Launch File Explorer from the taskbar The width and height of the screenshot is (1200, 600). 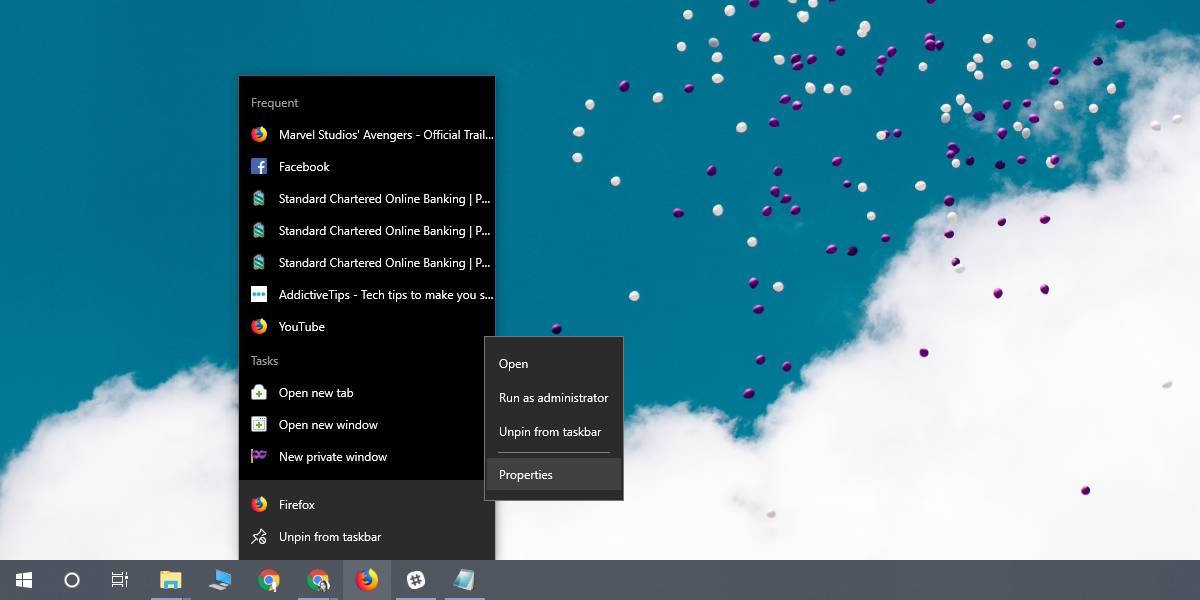(x=172, y=580)
